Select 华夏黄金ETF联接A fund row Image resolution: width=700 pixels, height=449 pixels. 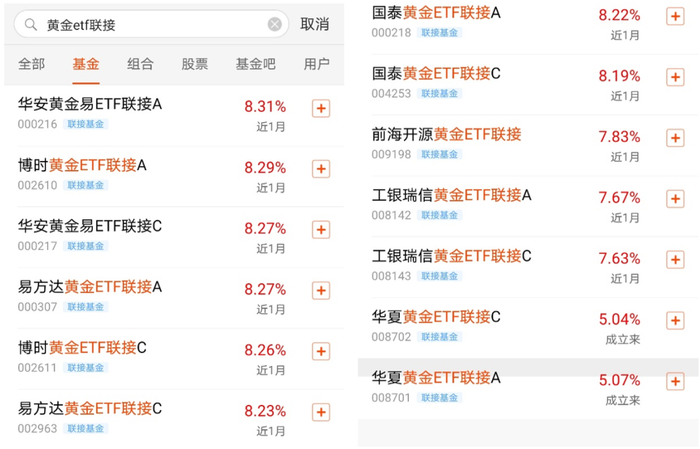[436, 378]
